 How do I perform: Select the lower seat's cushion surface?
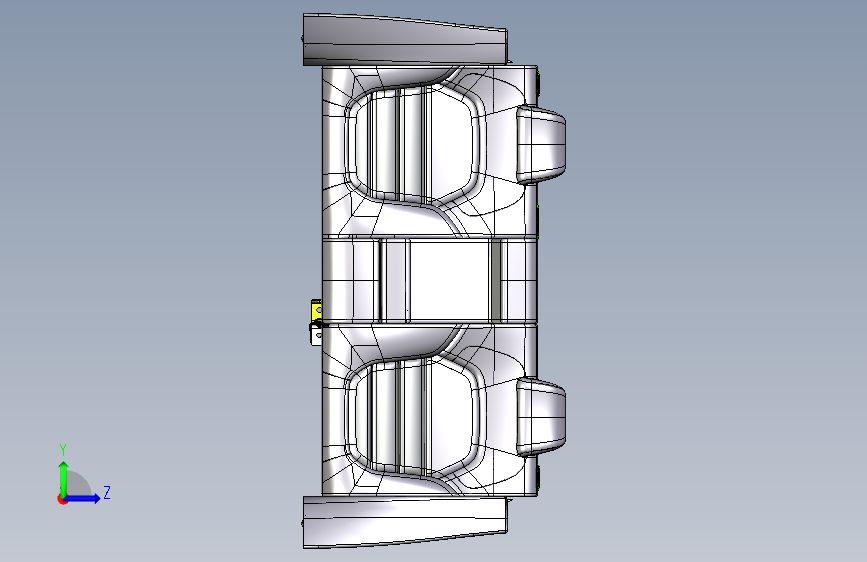pyautogui.click(x=415, y=418)
